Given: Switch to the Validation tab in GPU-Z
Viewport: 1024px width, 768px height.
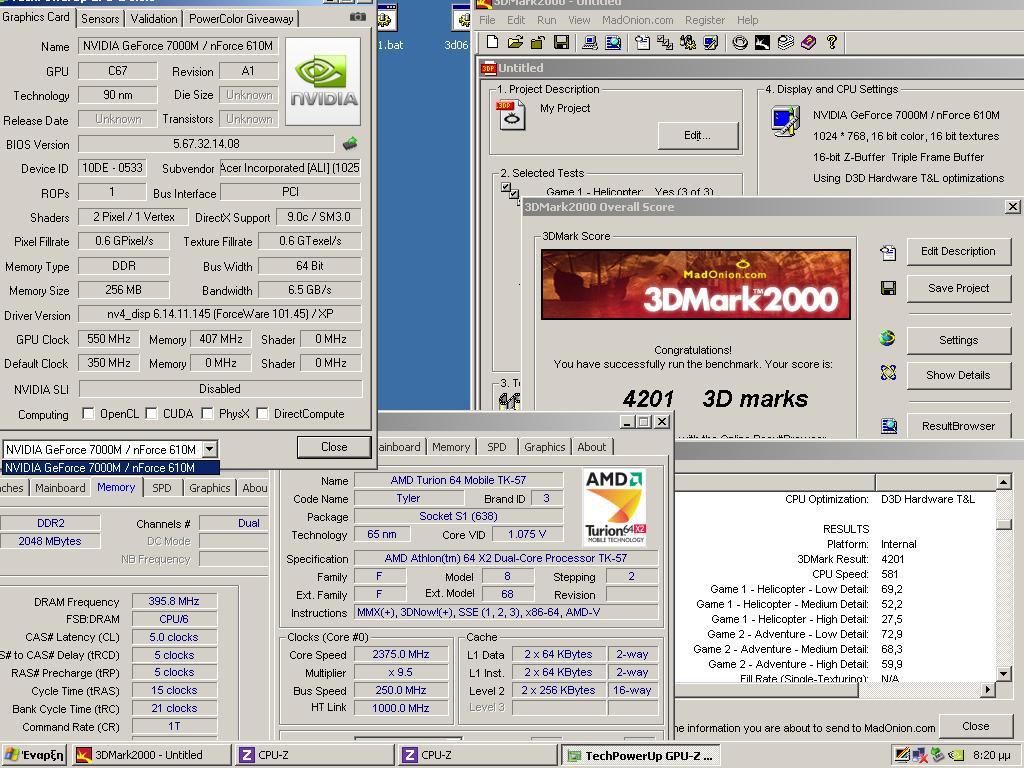Looking at the screenshot, I should (153, 19).
